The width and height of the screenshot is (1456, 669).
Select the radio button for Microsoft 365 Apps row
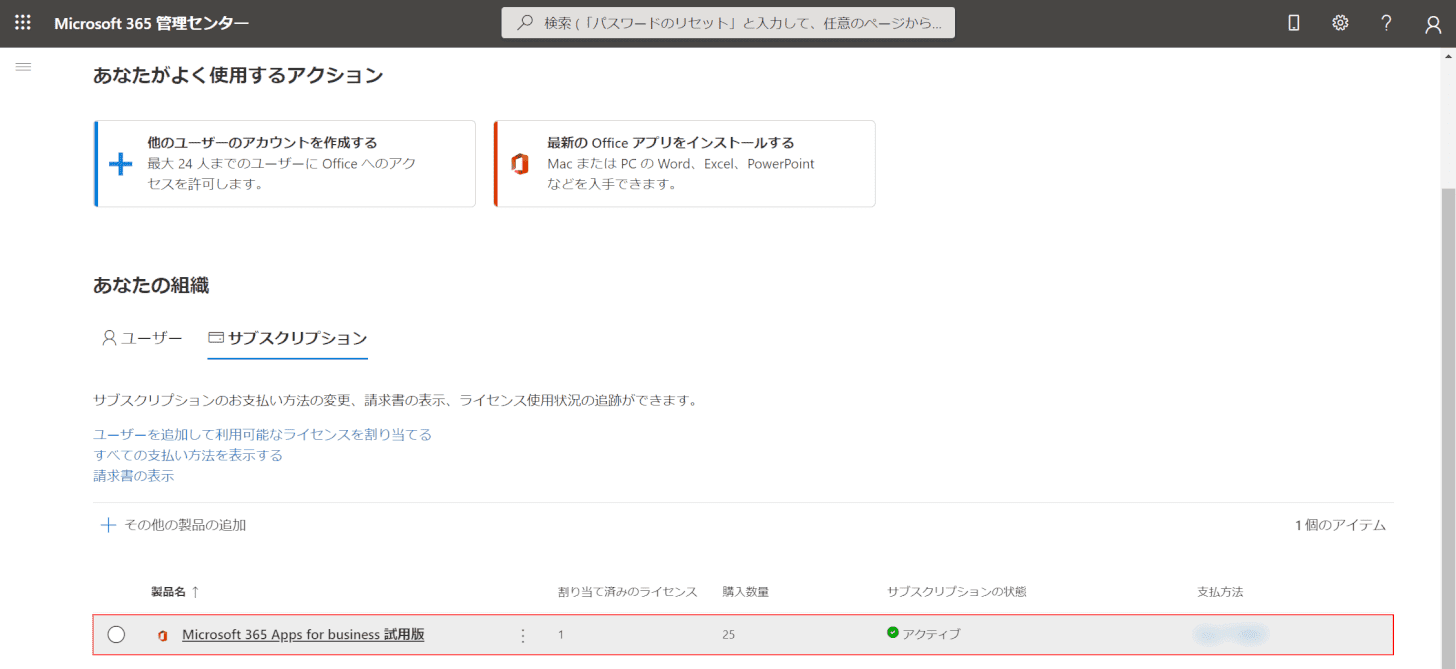[116, 634]
